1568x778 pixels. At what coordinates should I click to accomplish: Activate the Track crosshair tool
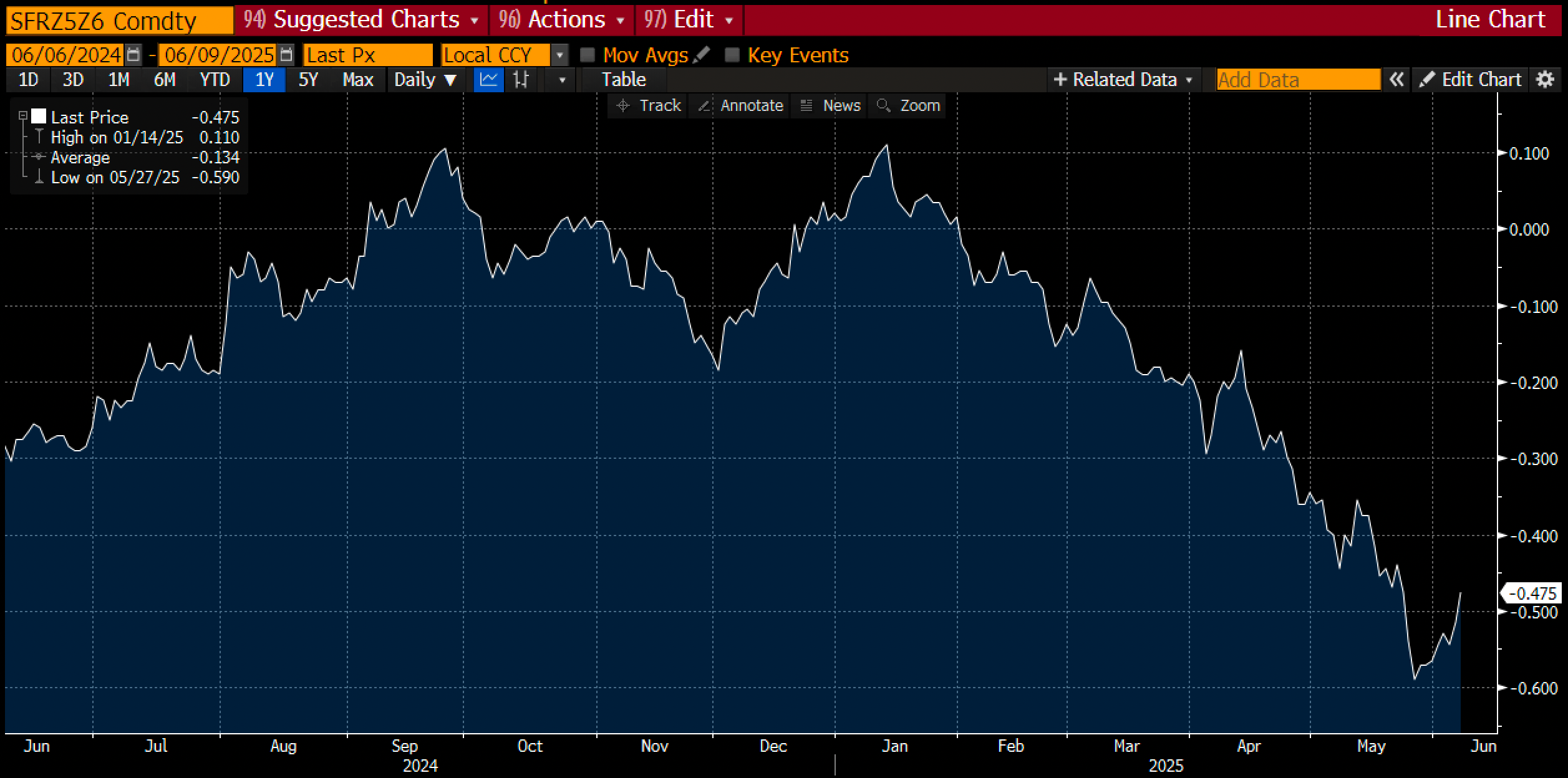[x=649, y=105]
